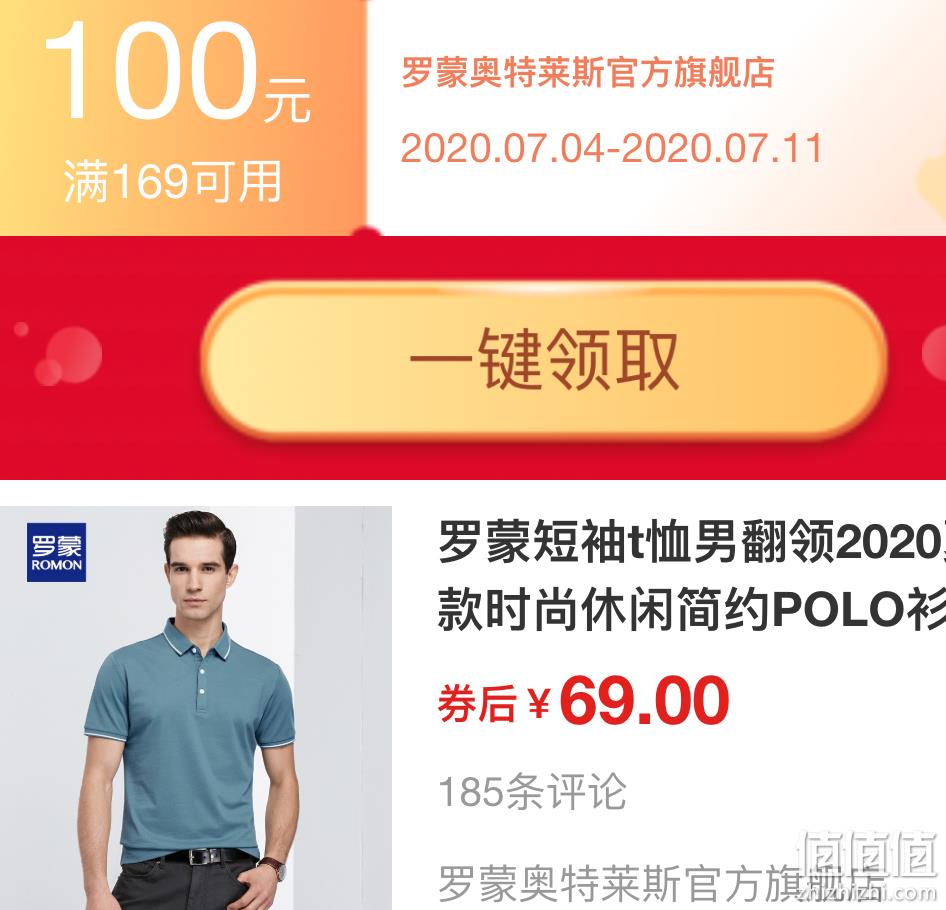Screen dimensions: 946x910
Task: Click the second title line 款时尚休闲简约POLO衫
Action: click(x=692, y=609)
